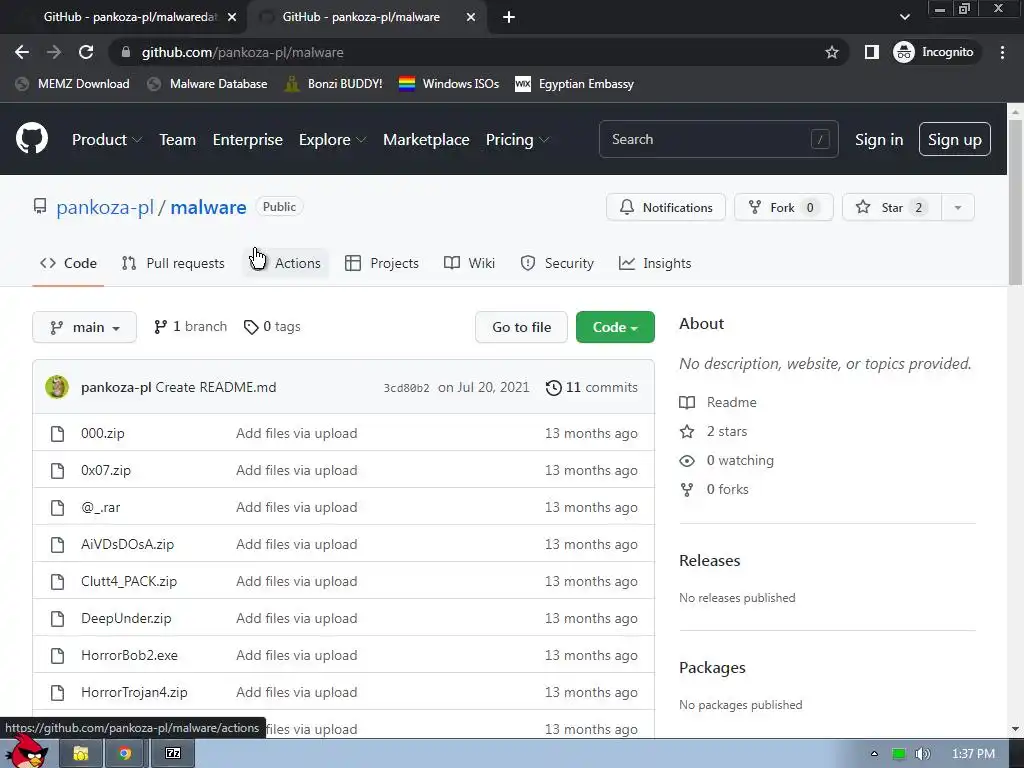Open file HorrorTrojan4.zip
This screenshot has height=768, width=1024.
(134, 692)
